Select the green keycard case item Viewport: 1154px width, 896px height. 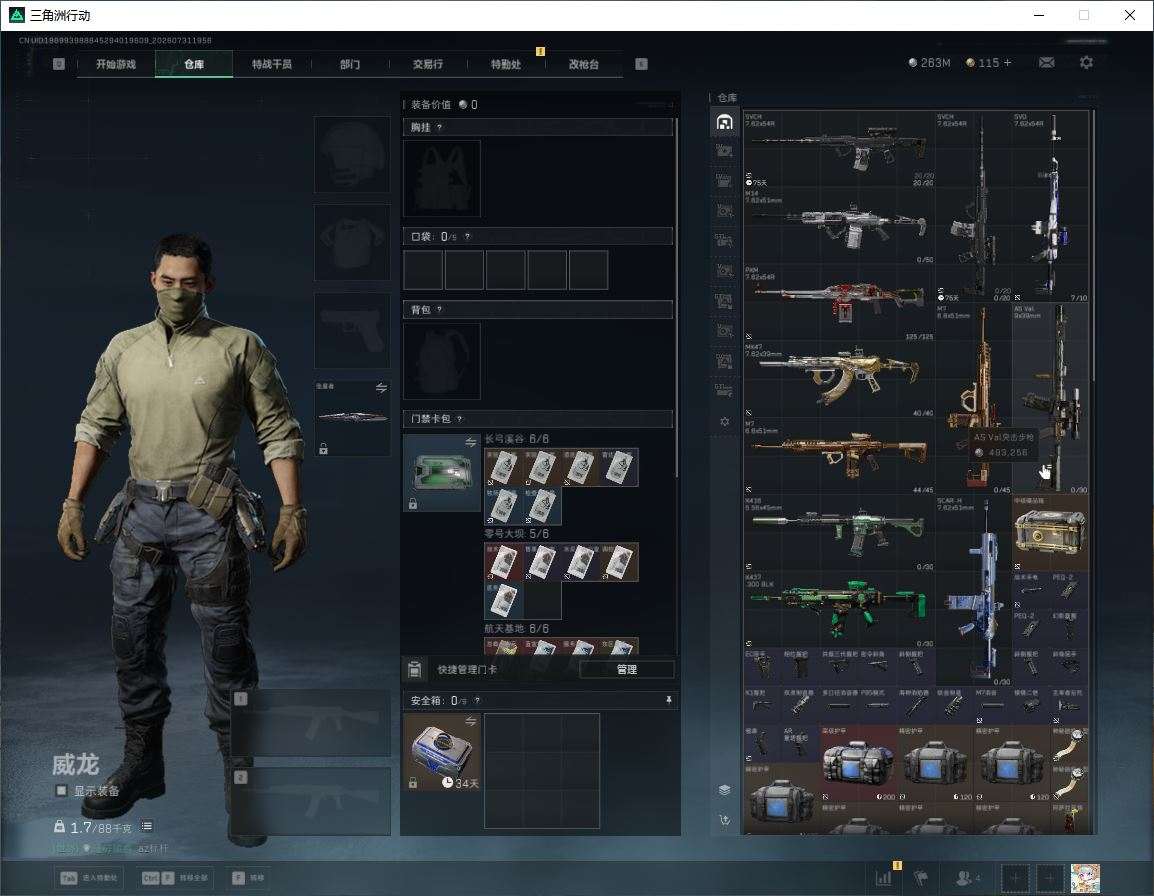(x=442, y=473)
